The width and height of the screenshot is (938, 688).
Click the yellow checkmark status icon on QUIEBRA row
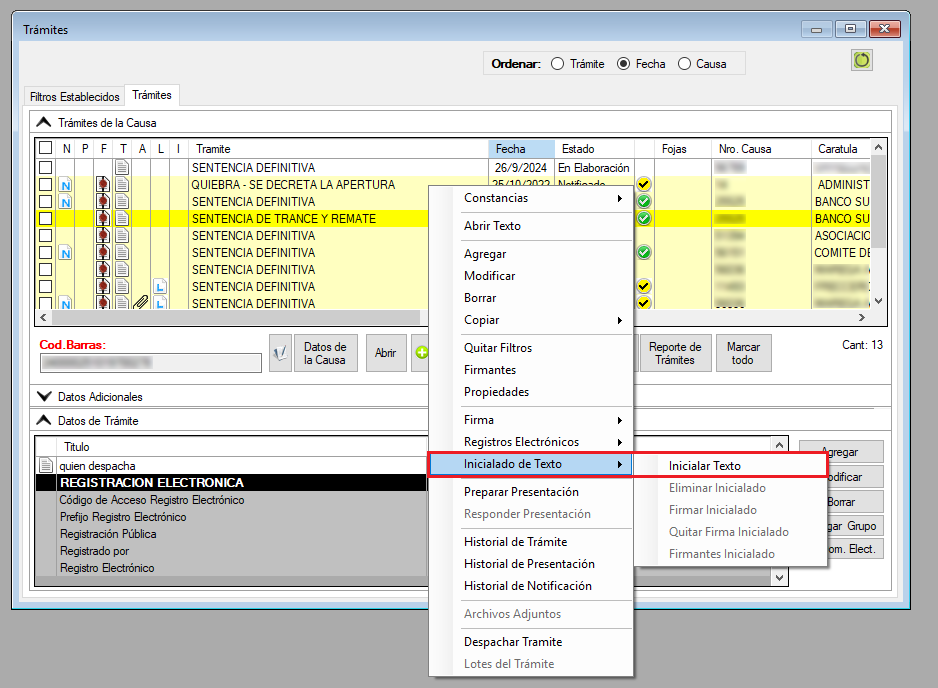644,185
